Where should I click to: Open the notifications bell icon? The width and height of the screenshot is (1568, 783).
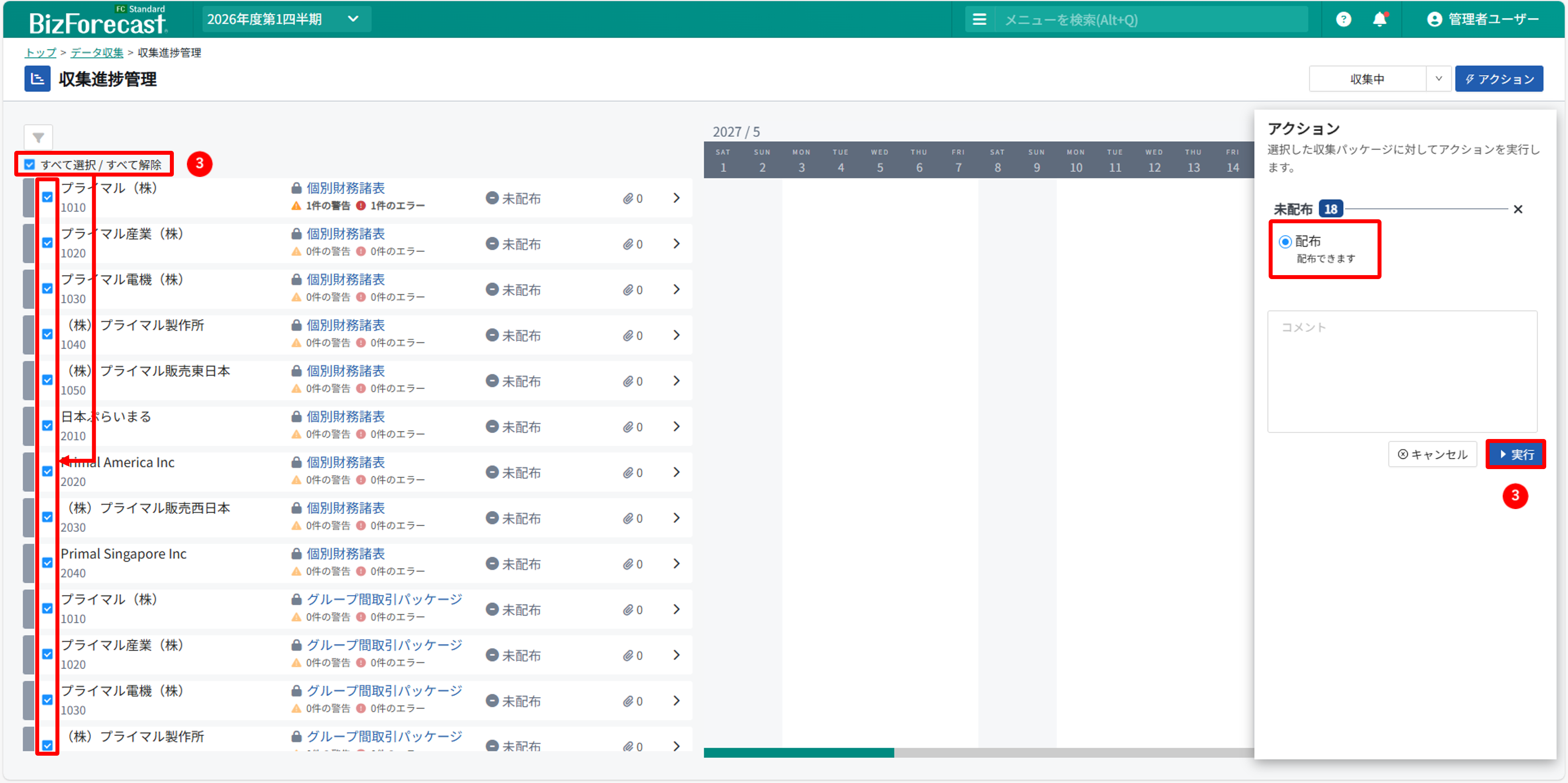(x=1379, y=19)
